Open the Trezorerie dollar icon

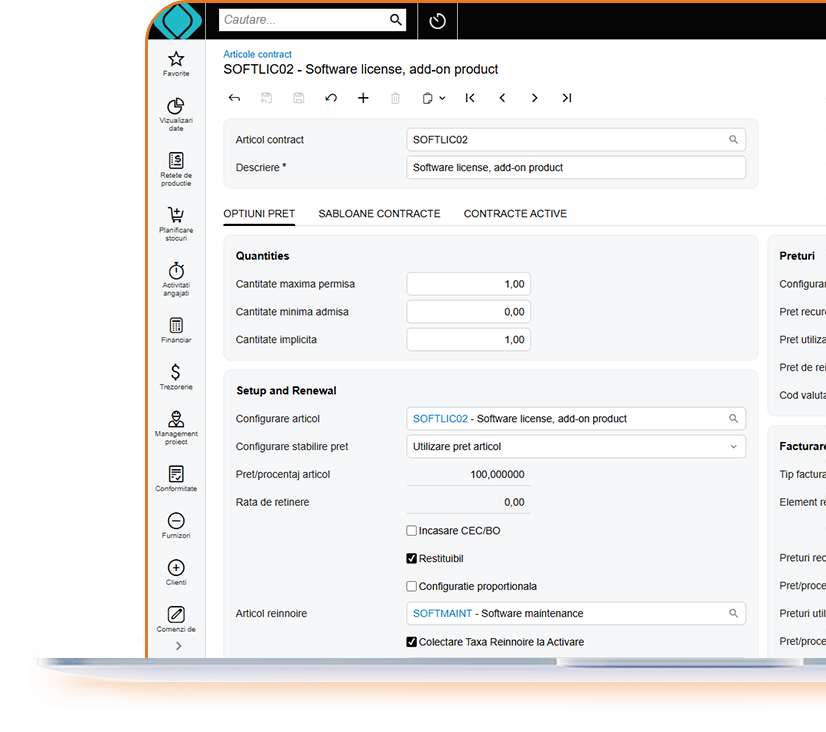click(176, 373)
